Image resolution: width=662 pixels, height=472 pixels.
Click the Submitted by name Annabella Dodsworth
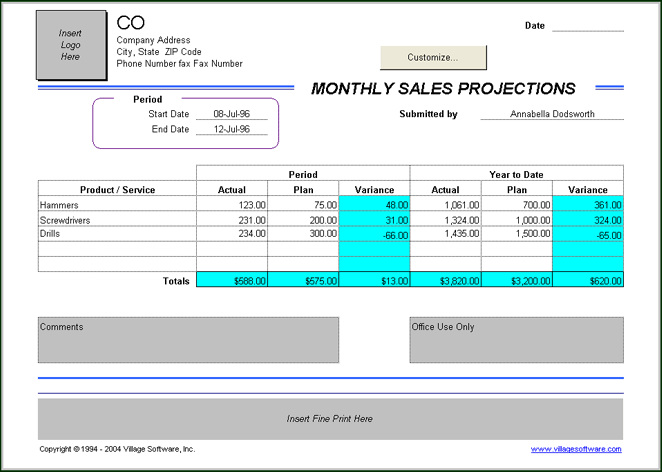coord(552,114)
